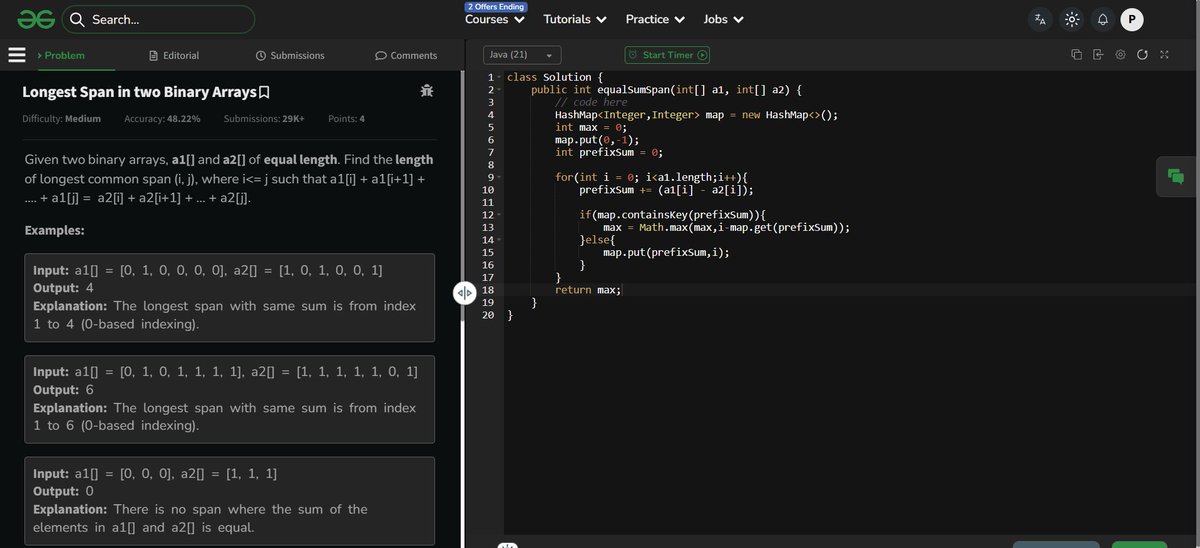Collapse the class Solution fold arrow on line 1
The height and width of the screenshot is (548, 1200).
click(x=499, y=78)
